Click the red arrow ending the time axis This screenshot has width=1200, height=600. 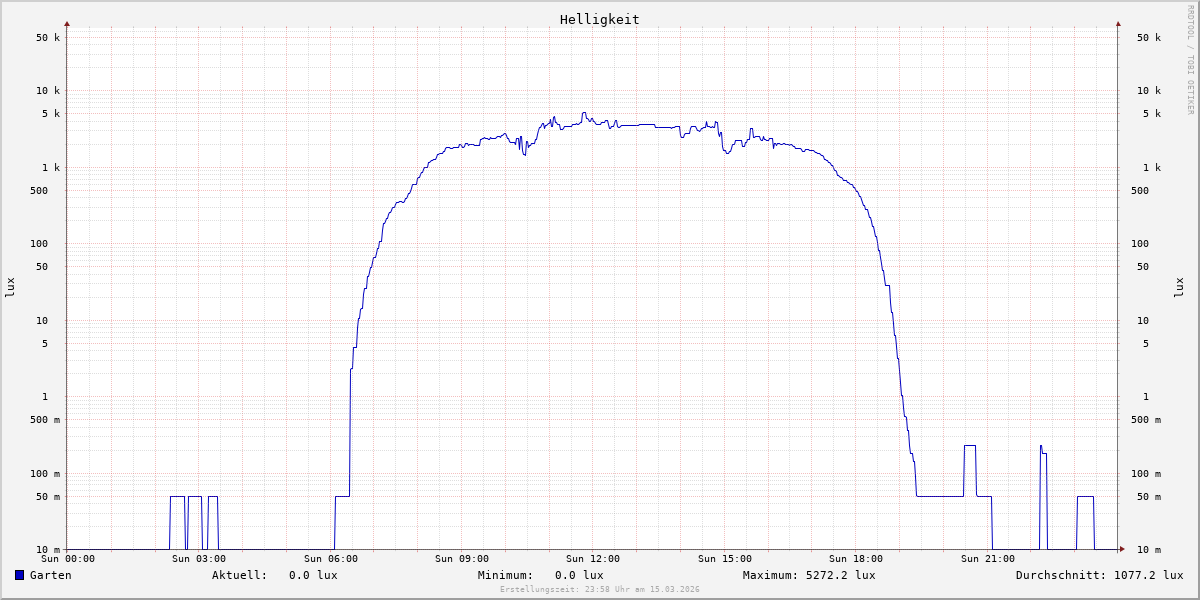[x=1122, y=549]
